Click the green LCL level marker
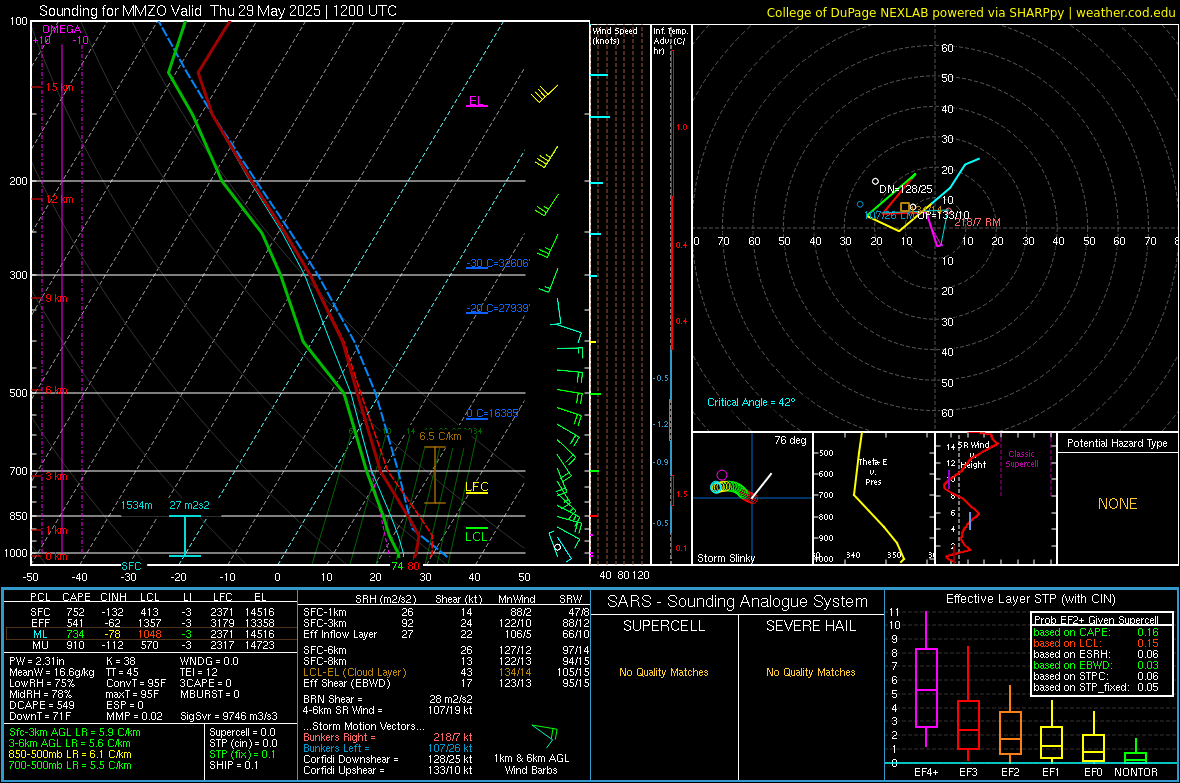 [476, 535]
